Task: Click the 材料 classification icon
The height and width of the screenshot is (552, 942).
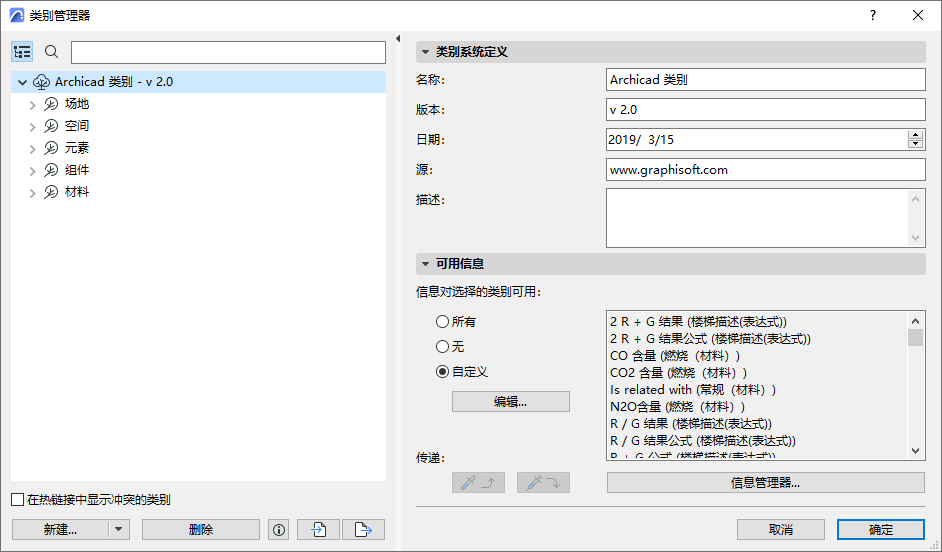Action: 51,192
